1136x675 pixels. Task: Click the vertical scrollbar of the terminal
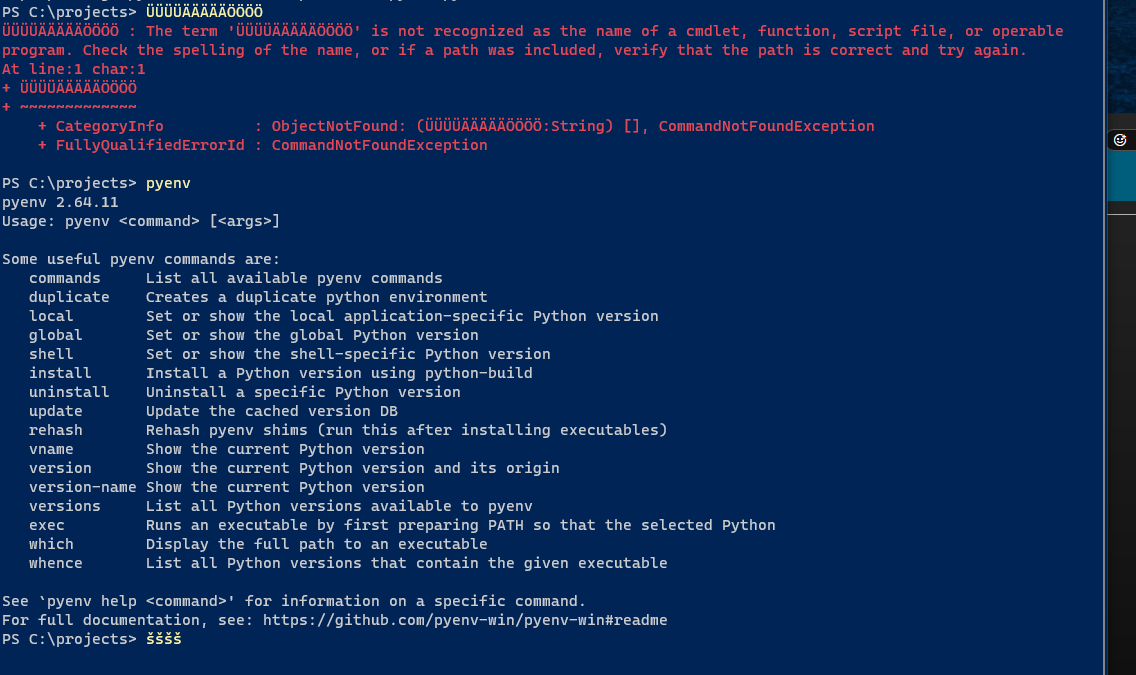(1104, 338)
